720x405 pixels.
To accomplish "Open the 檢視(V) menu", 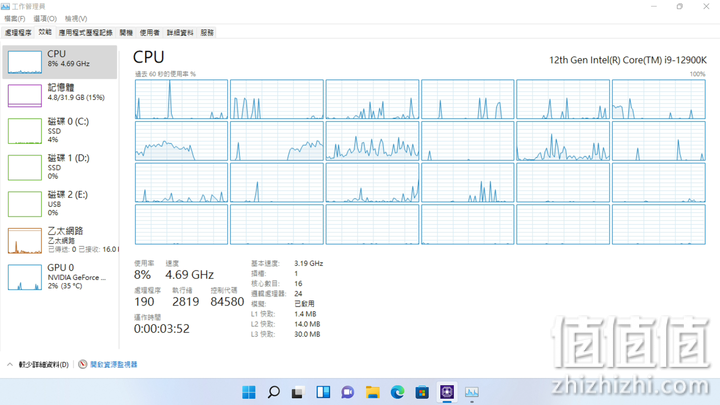I will click(76, 18).
